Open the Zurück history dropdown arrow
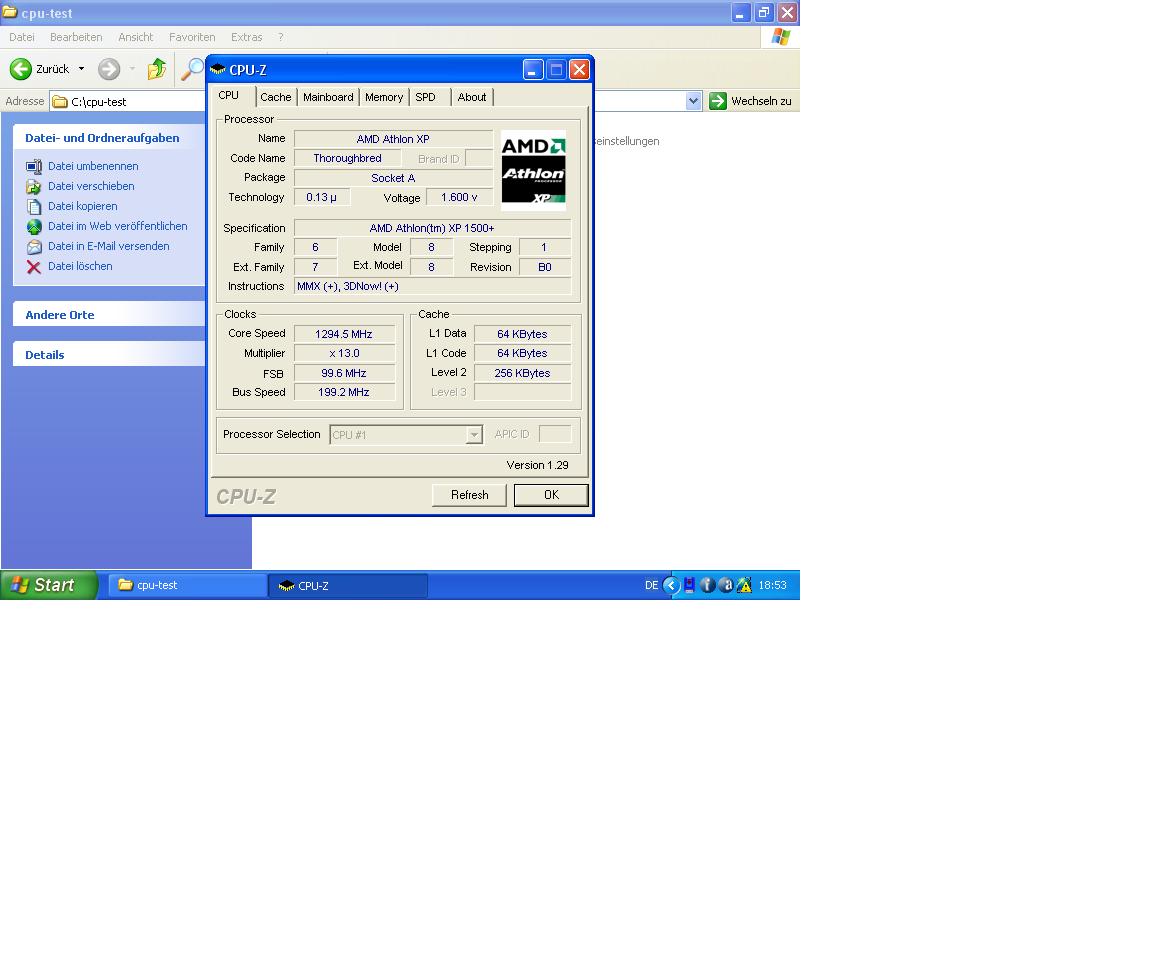1163x967 pixels. click(82, 69)
